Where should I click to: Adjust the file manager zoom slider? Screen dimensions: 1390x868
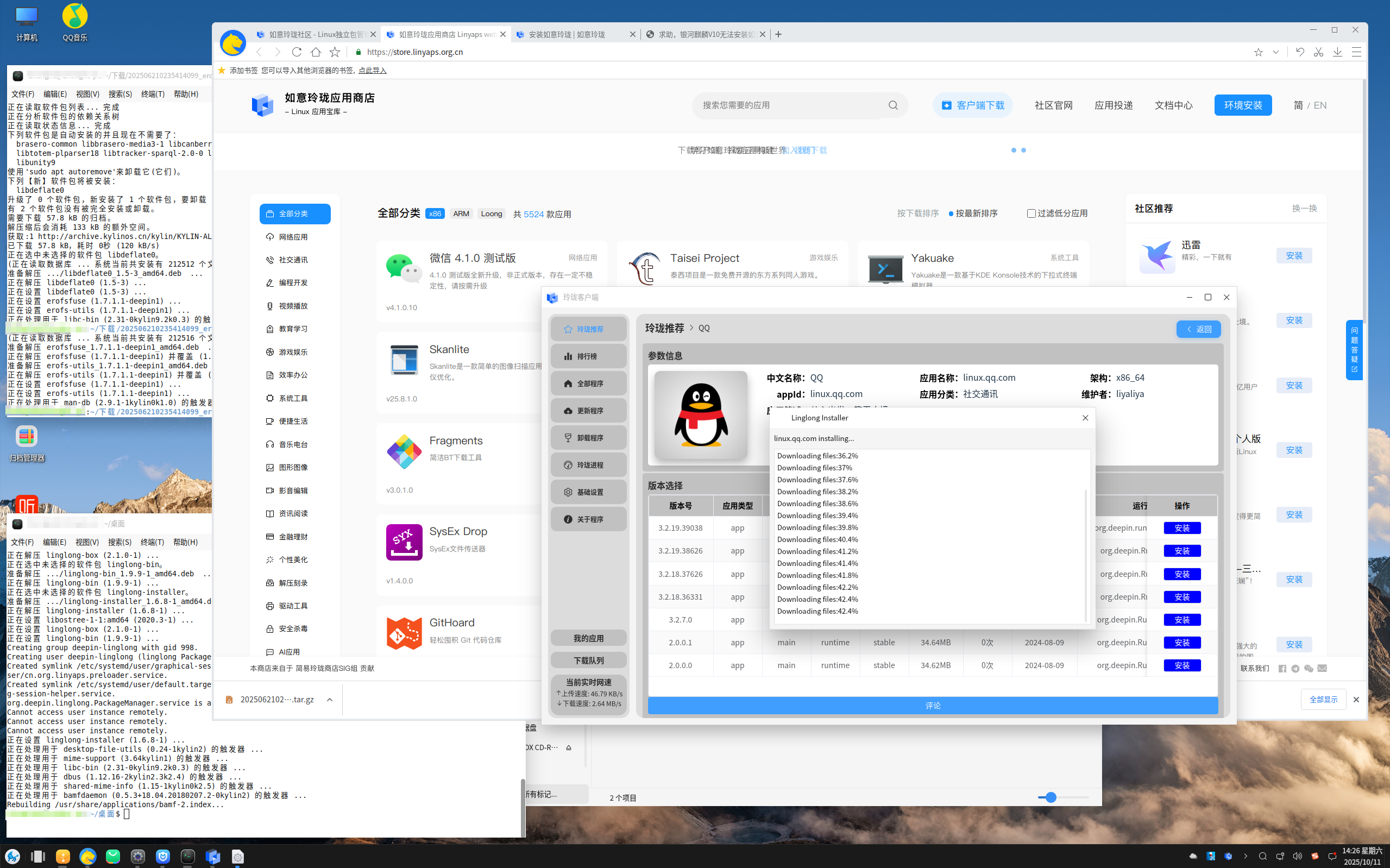1051,797
